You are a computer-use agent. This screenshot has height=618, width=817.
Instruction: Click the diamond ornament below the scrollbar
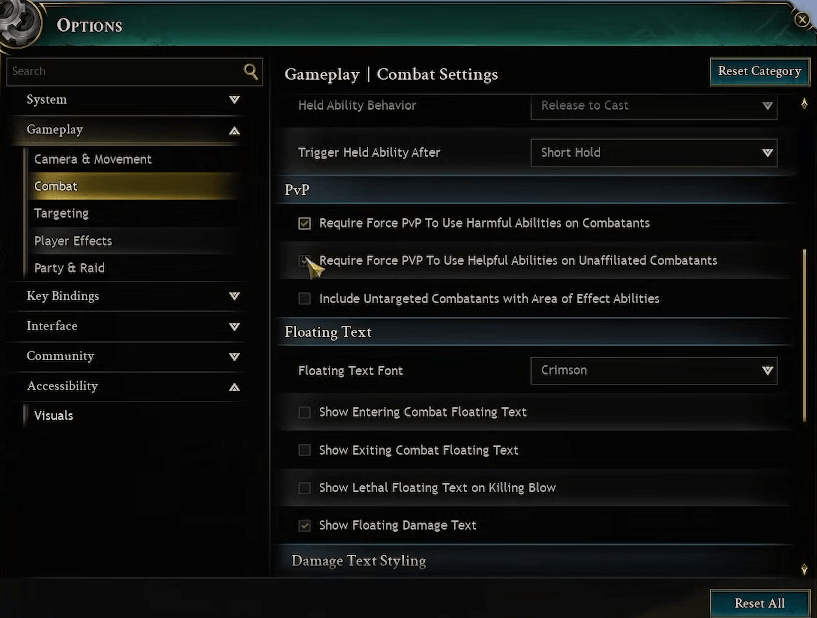[x=805, y=568]
